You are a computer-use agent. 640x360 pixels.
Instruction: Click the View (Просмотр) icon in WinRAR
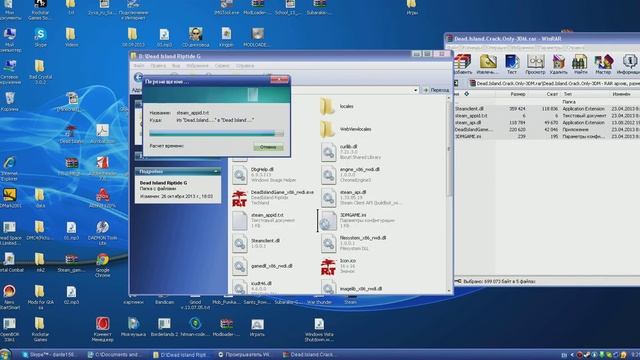[x=535, y=64]
